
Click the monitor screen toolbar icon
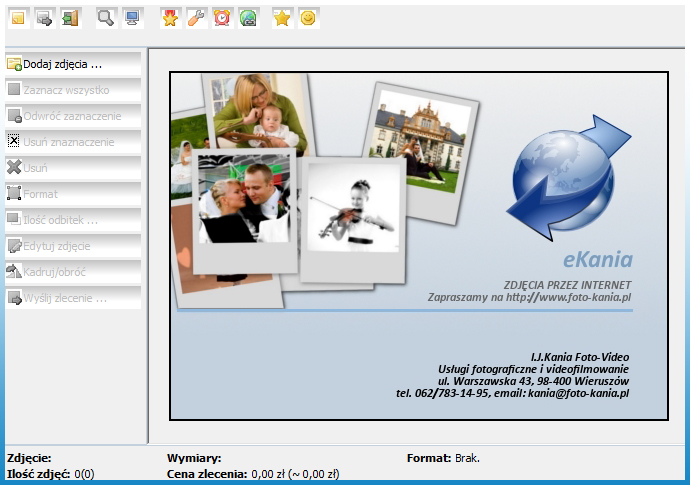pos(132,18)
